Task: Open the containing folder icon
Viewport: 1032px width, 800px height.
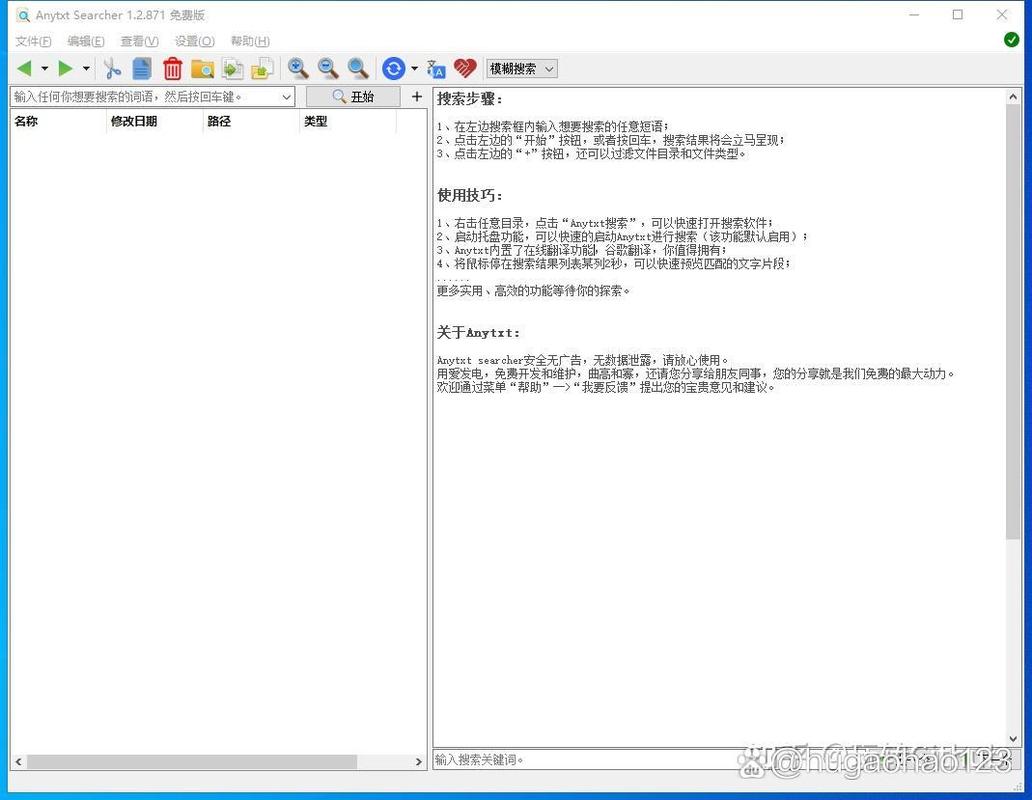Action: tap(203, 68)
